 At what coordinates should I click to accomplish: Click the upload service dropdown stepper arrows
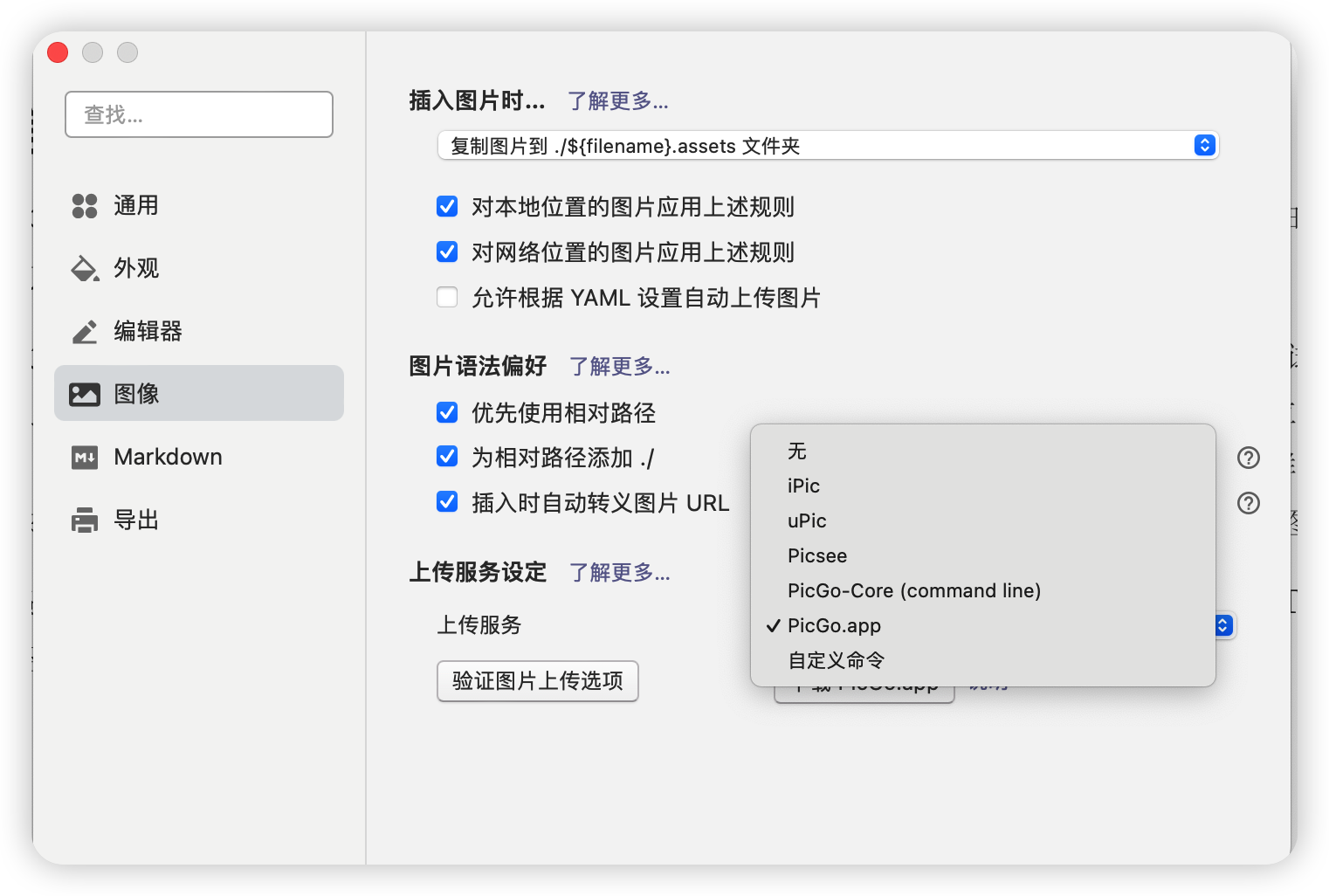pos(1222,625)
